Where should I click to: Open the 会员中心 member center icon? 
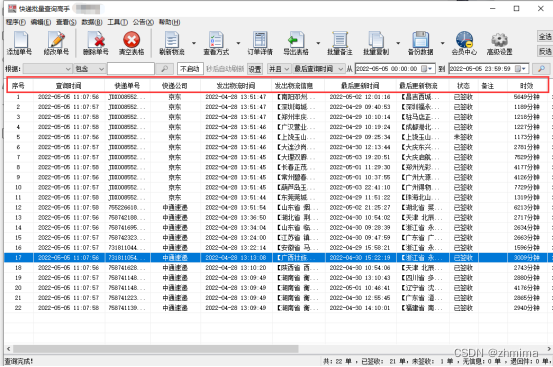click(464, 39)
